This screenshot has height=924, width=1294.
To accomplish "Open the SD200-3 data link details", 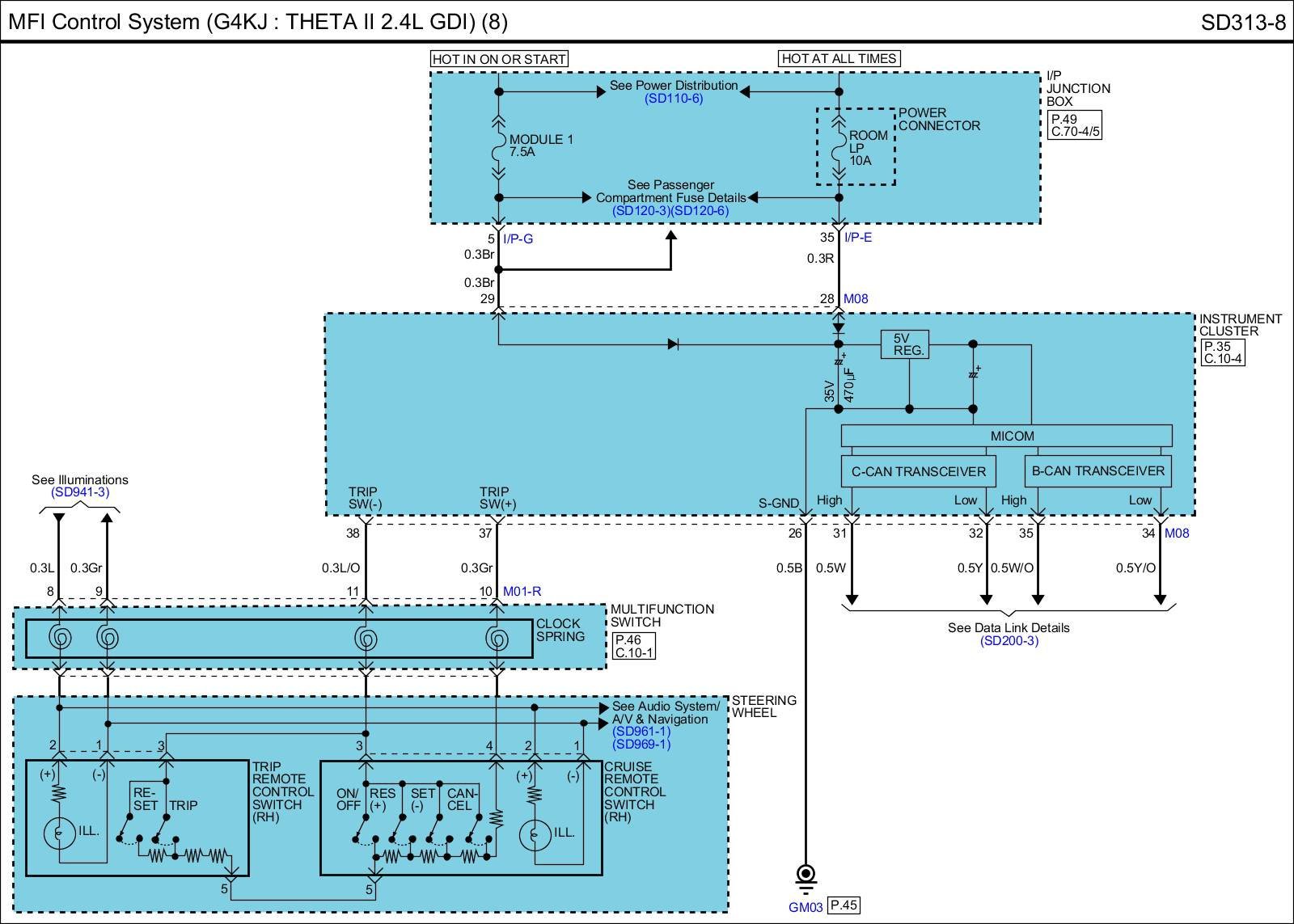I will coord(1009,641).
